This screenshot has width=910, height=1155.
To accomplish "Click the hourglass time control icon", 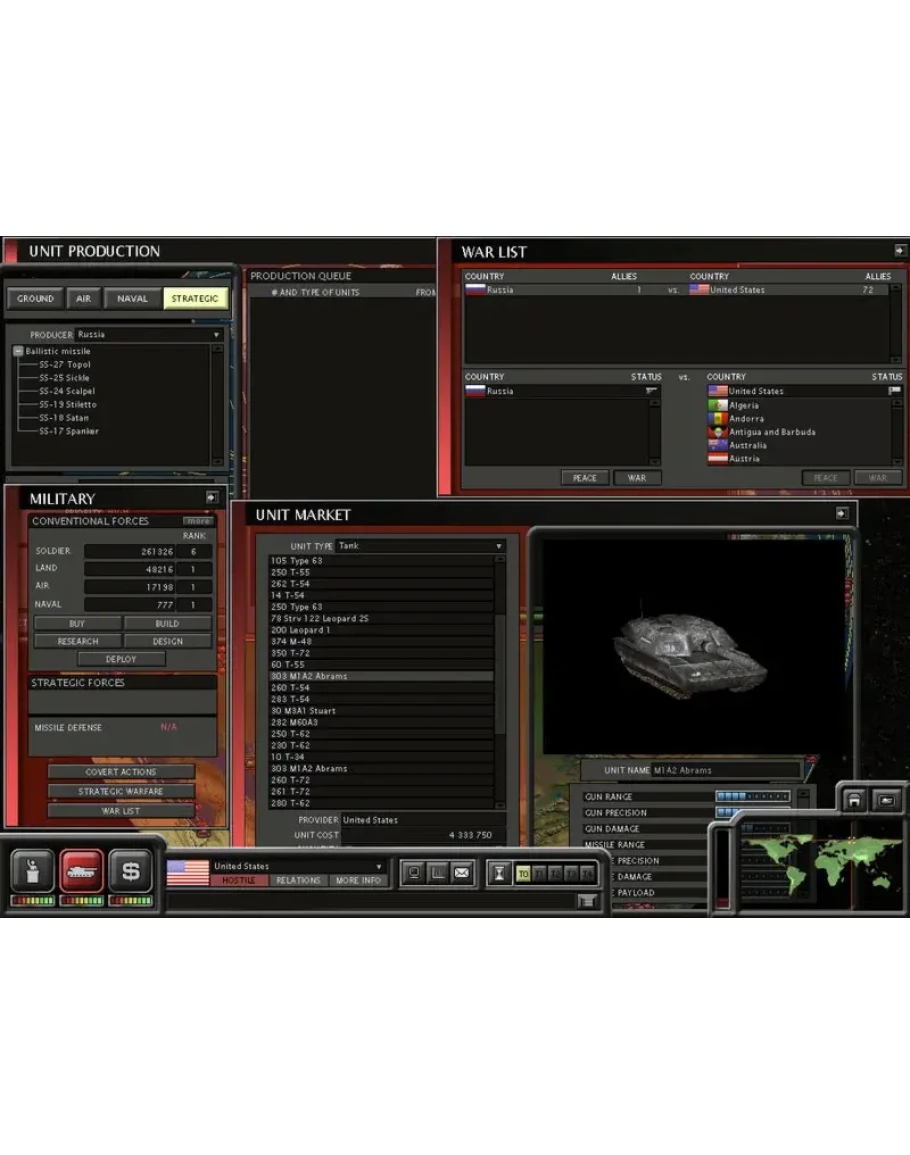I will [x=500, y=874].
